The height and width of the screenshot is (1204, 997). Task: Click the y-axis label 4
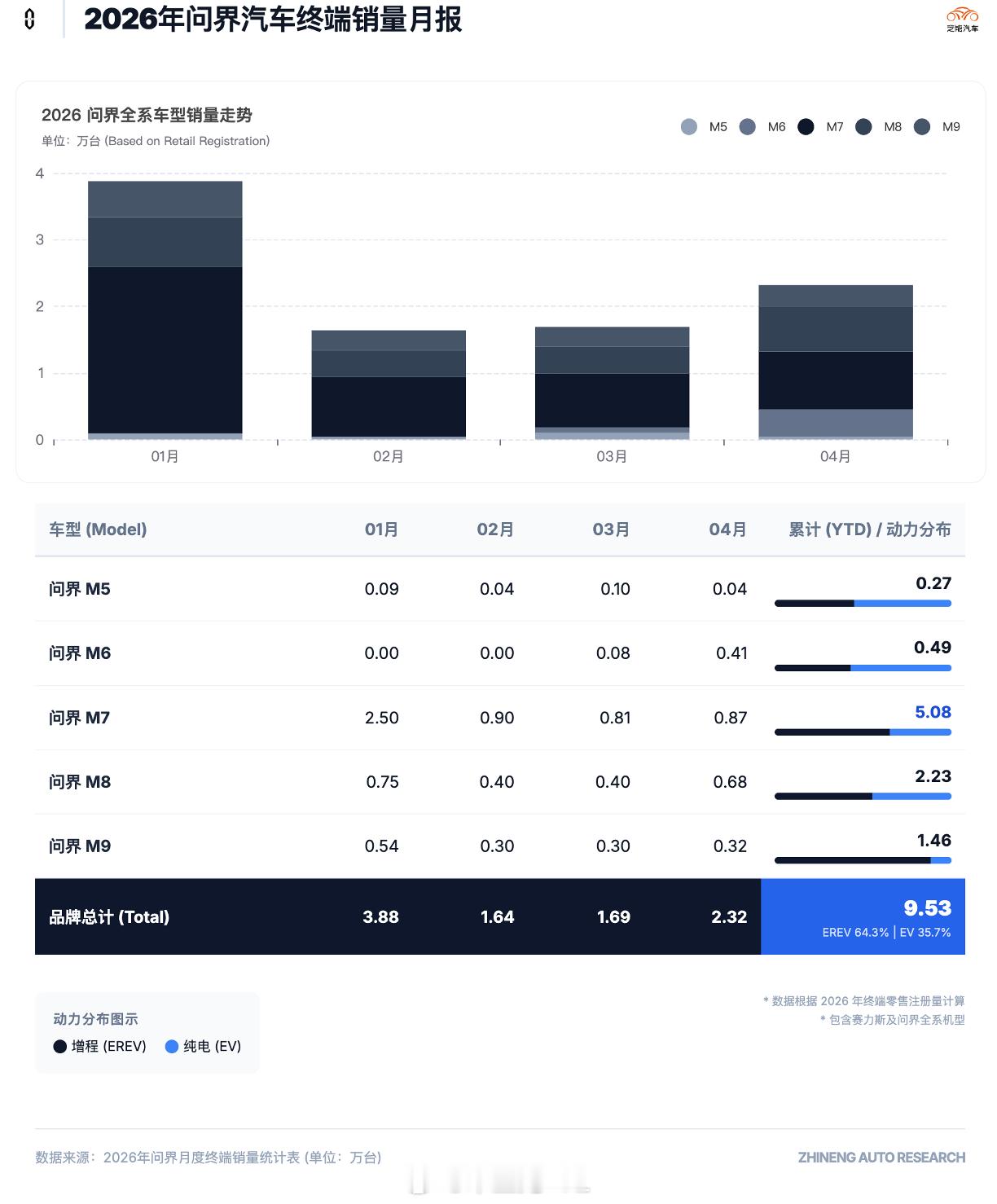pos(39,174)
